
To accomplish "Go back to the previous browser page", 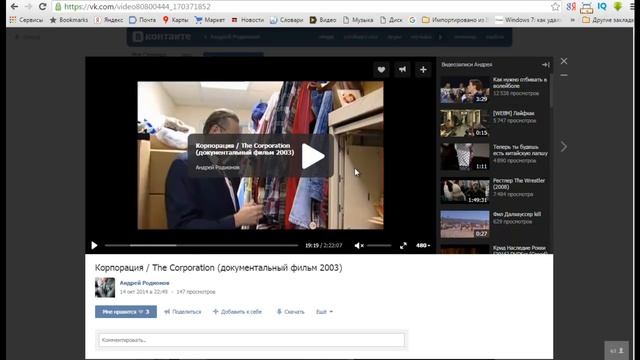I will (14, 7).
